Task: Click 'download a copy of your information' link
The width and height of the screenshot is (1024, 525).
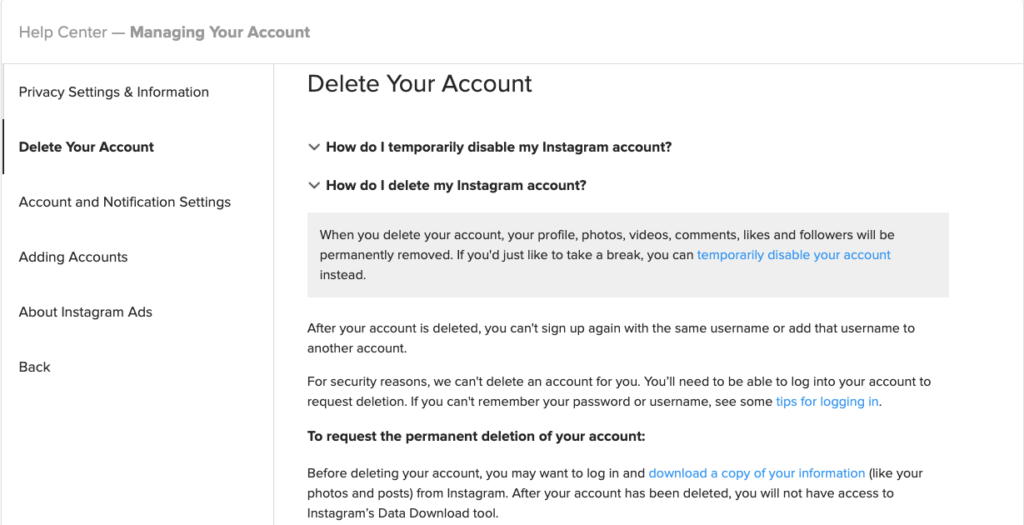Action: pos(756,473)
